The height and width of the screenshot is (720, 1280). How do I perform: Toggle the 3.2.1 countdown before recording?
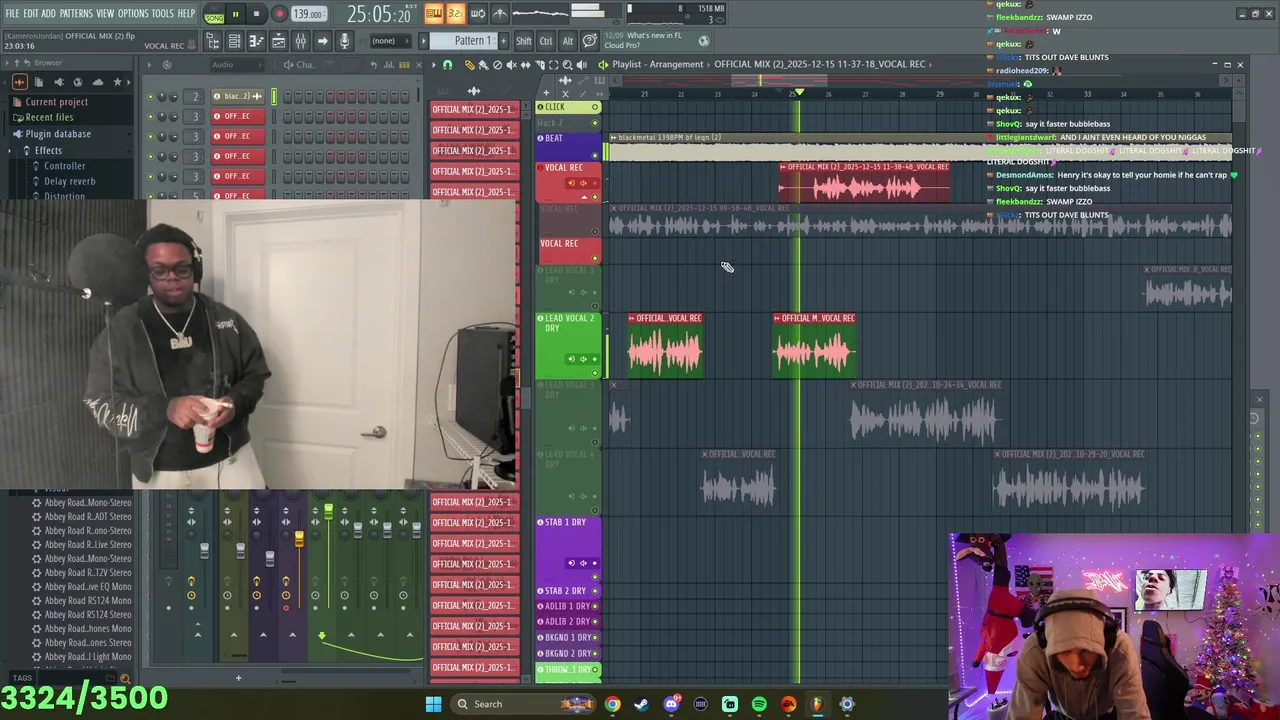tap(455, 13)
